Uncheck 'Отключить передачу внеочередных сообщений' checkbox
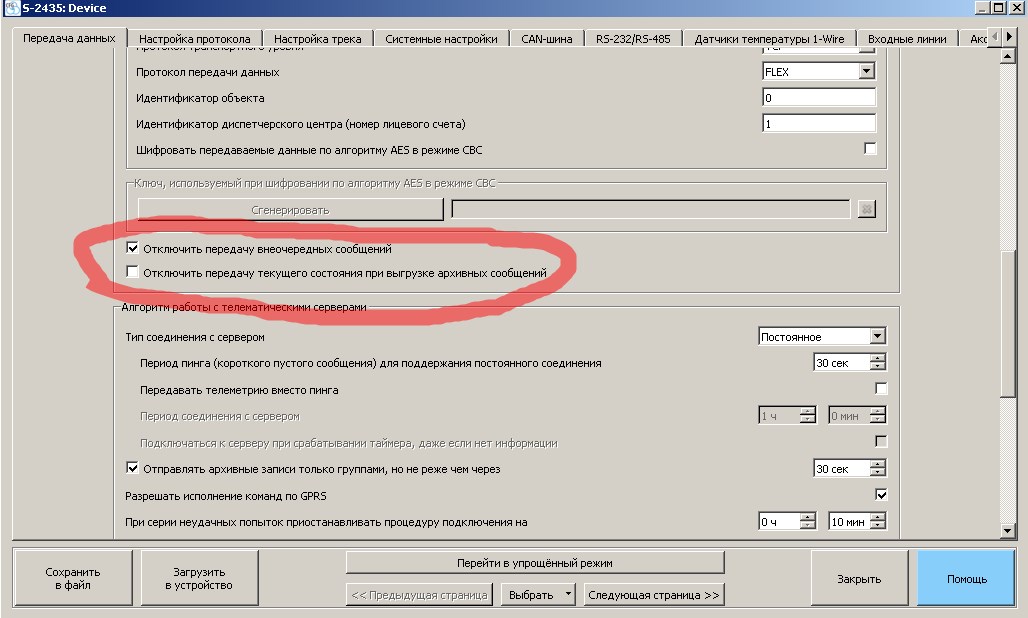Image resolution: width=1028 pixels, height=618 pixels. tap(133, 248)
